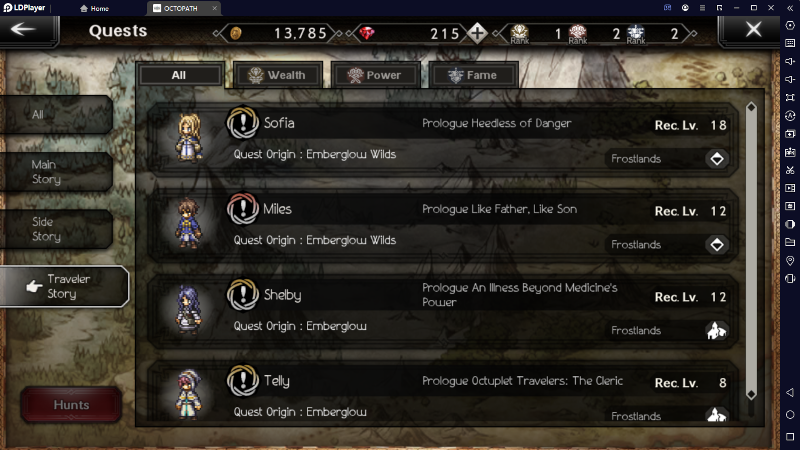Switch to the Power filter tab
Screen dimensions: 800x450
pyautogui.click(x=376, y=75)
